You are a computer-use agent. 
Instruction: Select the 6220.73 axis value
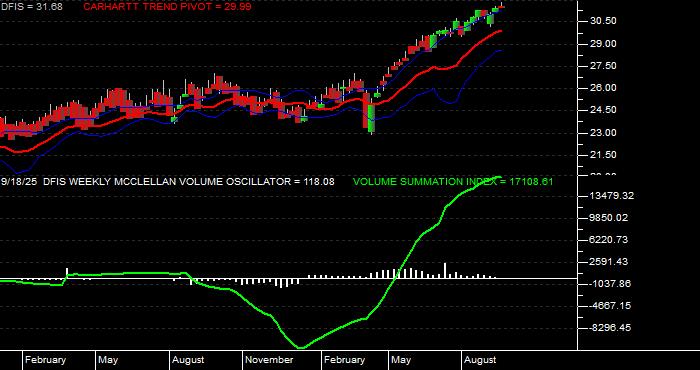609,240
